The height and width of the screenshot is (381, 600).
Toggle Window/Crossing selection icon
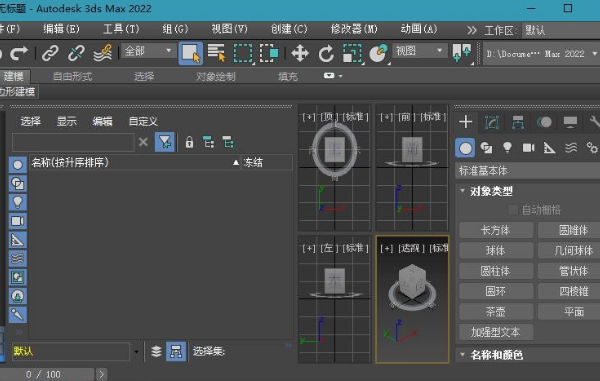269,53
